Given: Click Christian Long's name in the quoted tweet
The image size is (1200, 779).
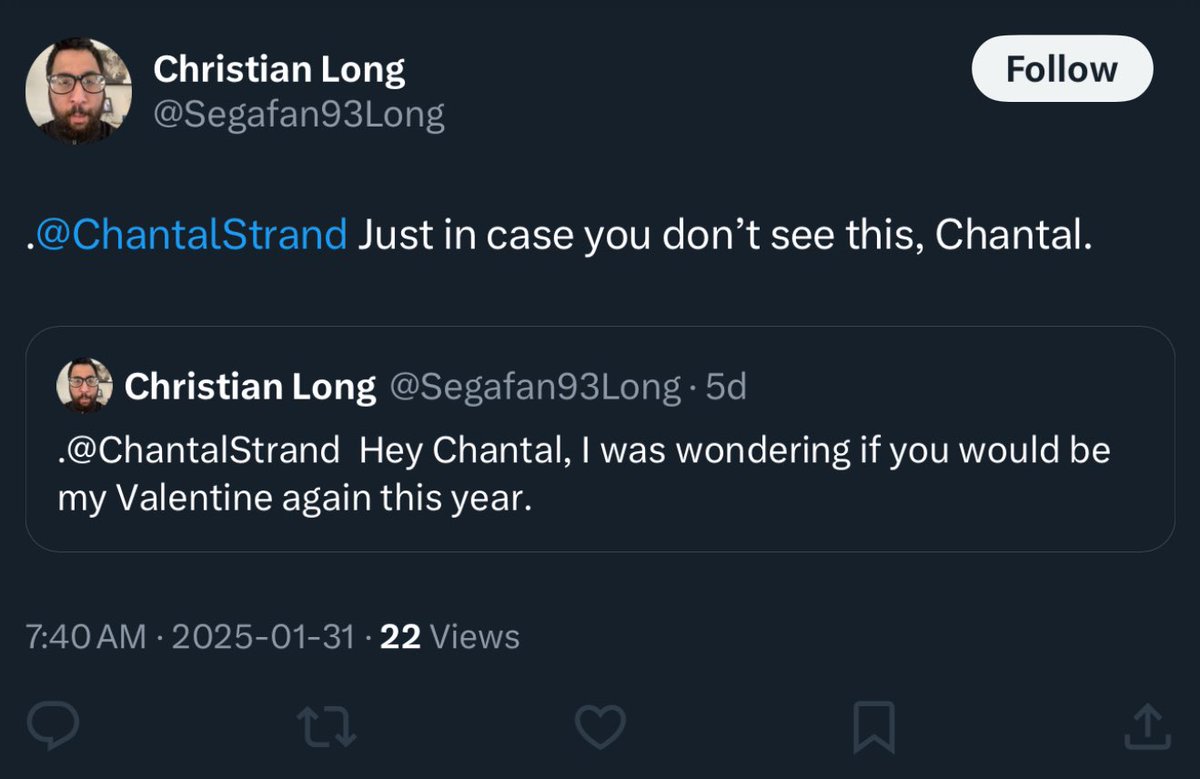Looking at the screenshot, I should 250,386.
